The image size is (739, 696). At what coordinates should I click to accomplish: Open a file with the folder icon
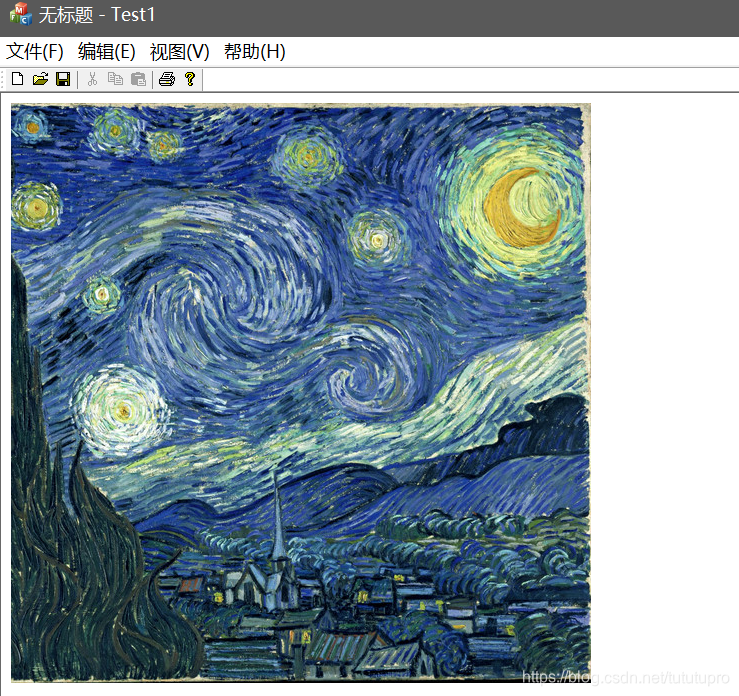click(41, 79)
